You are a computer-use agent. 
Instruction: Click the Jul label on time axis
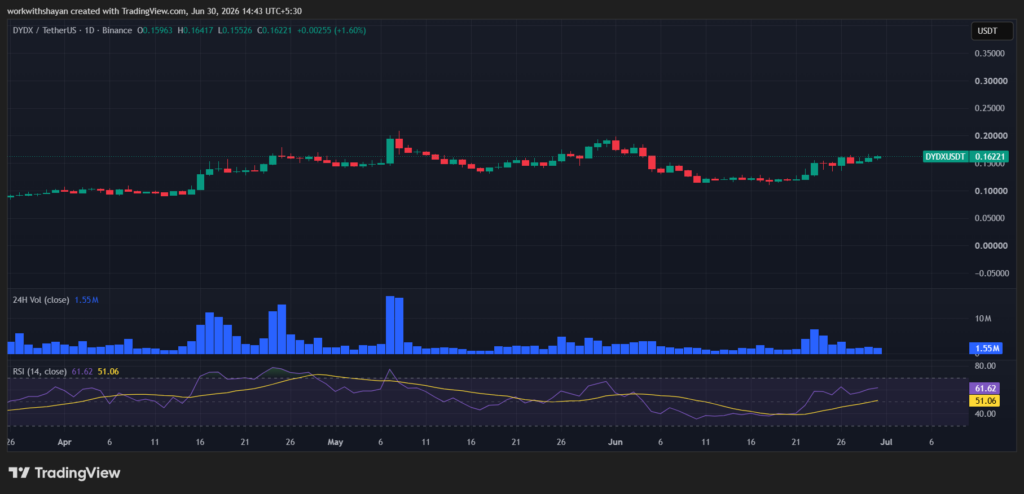click(x=887, y=442)
